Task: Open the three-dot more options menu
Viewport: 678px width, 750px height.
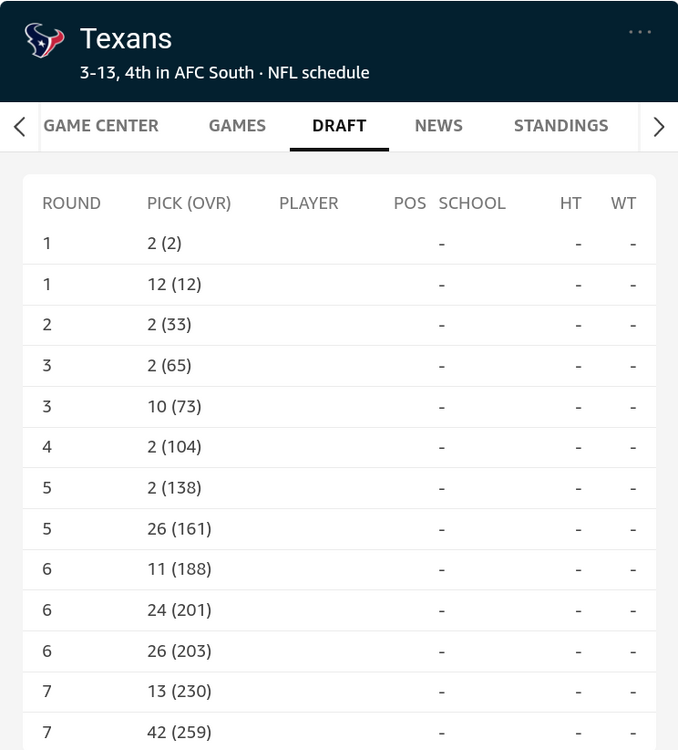Action: [640, 32]
